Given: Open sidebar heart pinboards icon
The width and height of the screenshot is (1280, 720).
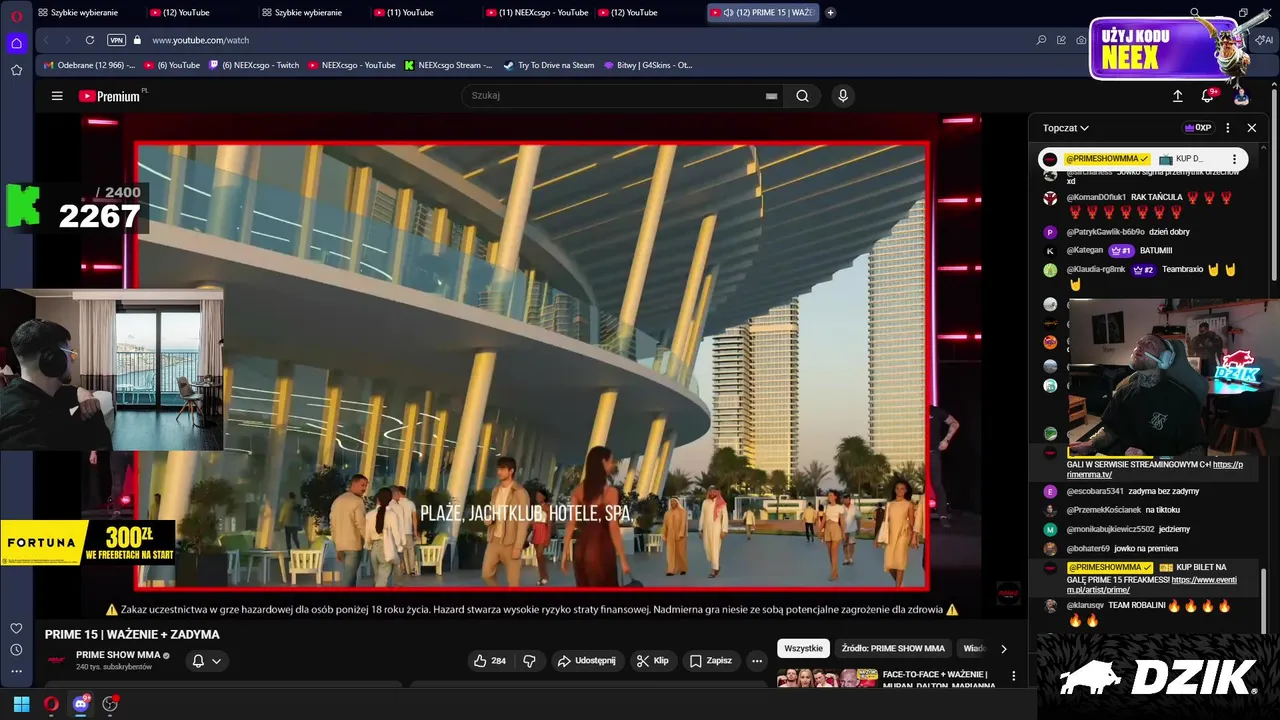Looking at the screenshot, I should point(16,628).
